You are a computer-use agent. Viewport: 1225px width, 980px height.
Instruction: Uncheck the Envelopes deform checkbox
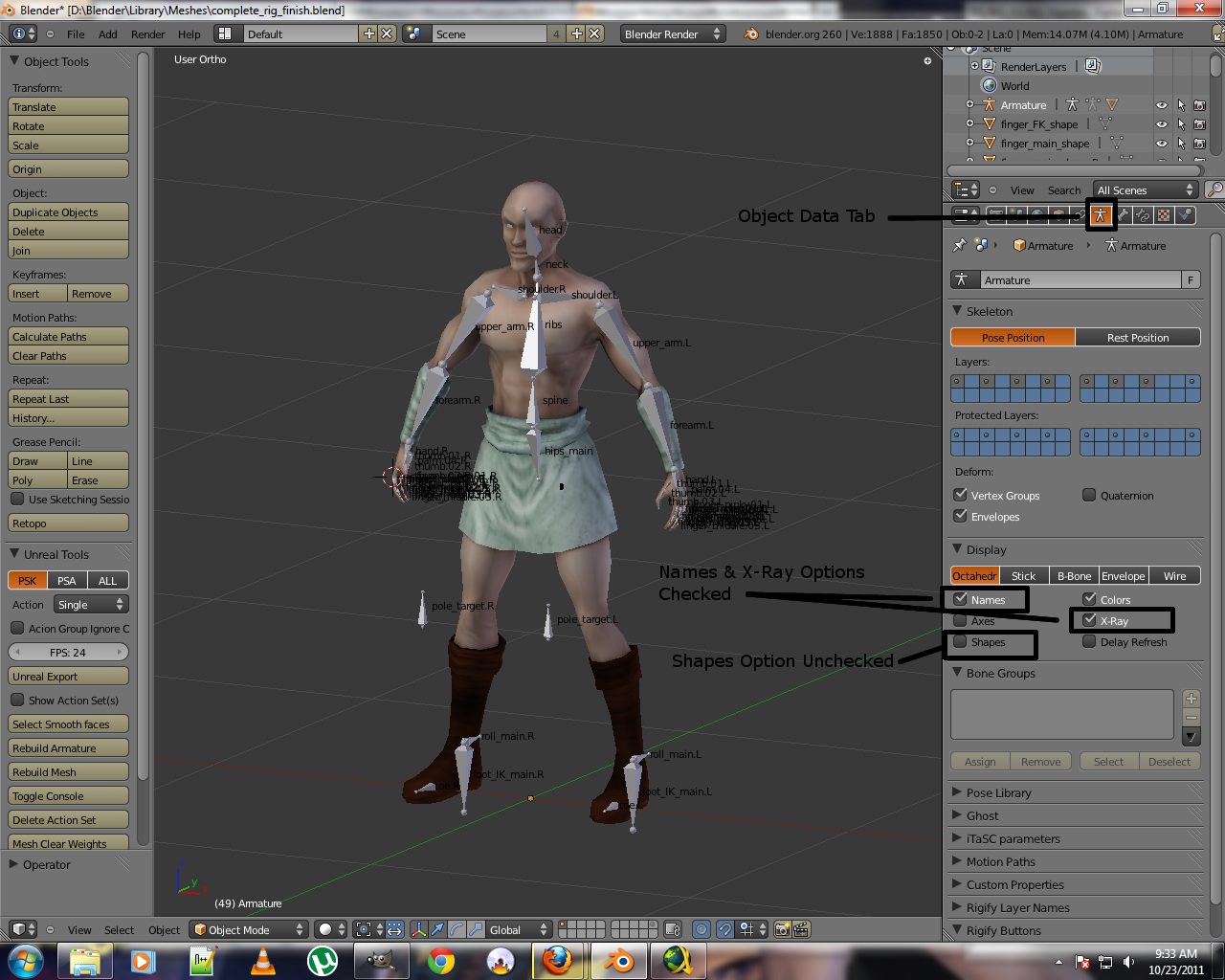tap(961, 516)
